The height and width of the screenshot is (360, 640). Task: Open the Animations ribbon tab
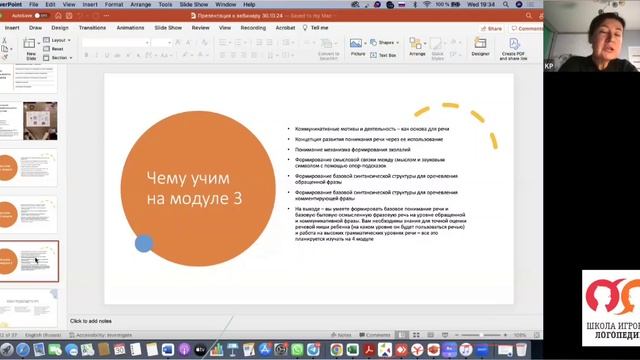click(130, 28)
